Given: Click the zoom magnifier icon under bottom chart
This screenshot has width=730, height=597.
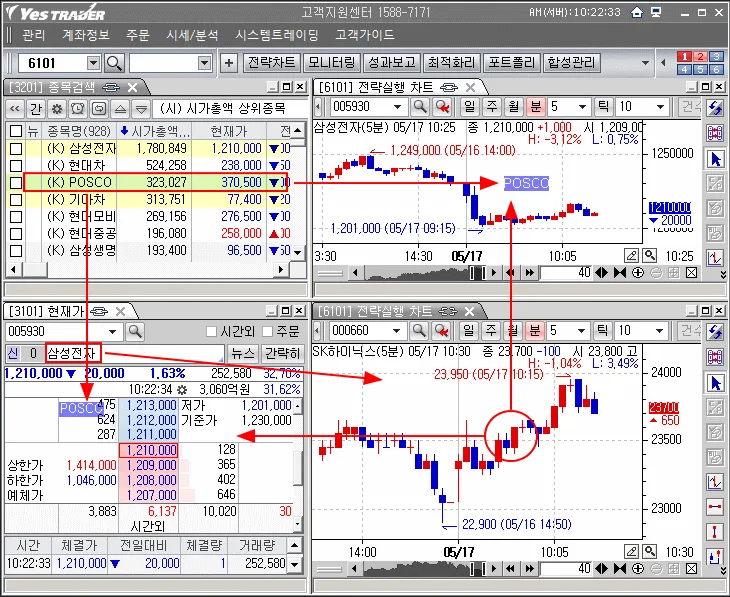Looking at the screenshot, I should (x=649, y=552).
